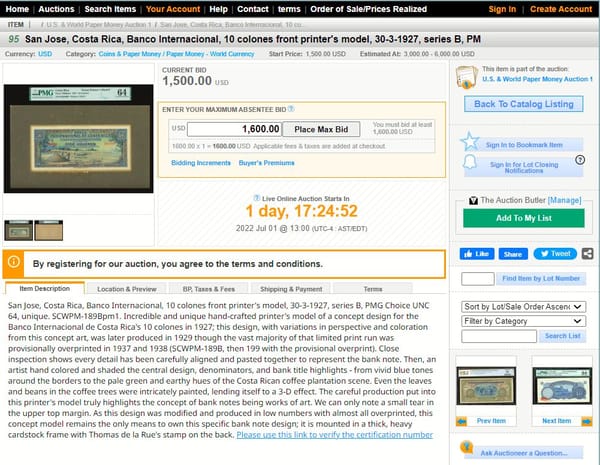Viewport: 600px width, 465px height.
Task: Open the Buyer's Premiums link
Action: pos(267,163)
